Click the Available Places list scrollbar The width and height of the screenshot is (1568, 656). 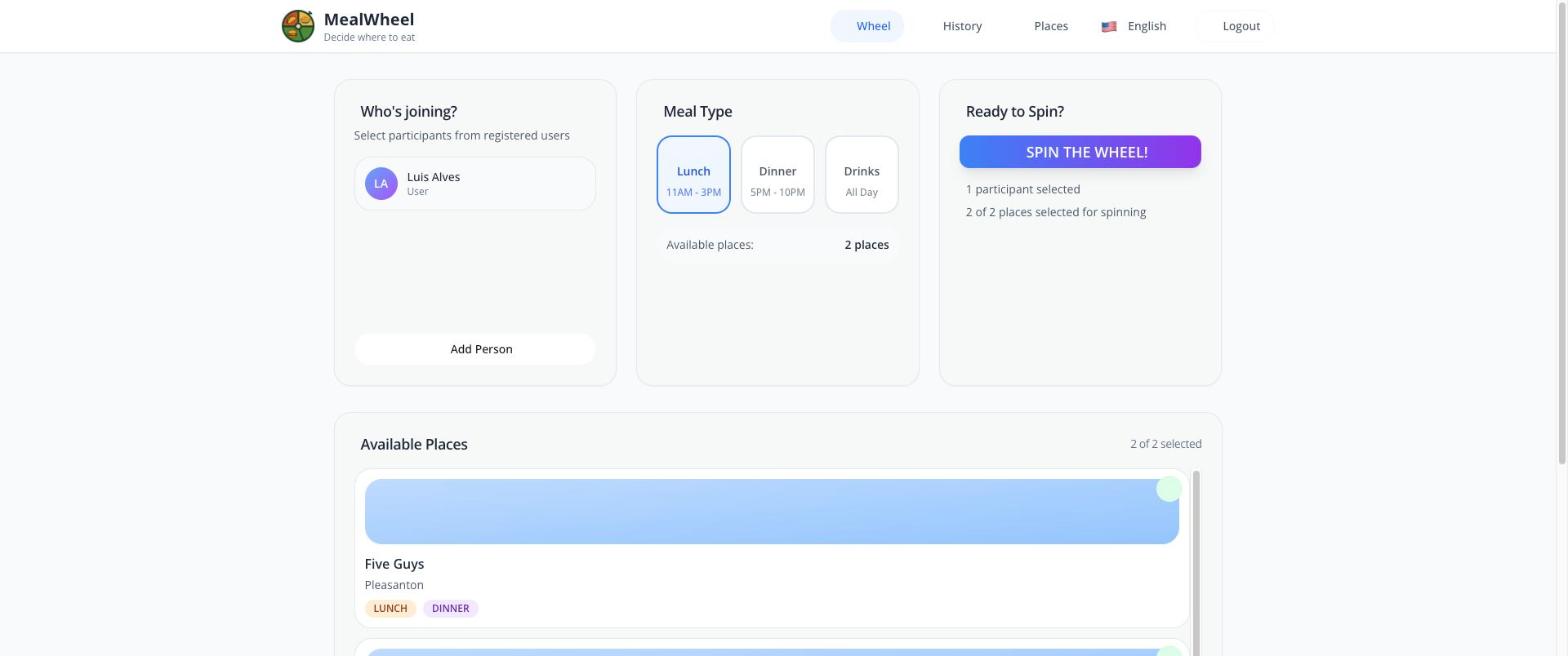pos(1196,562)
